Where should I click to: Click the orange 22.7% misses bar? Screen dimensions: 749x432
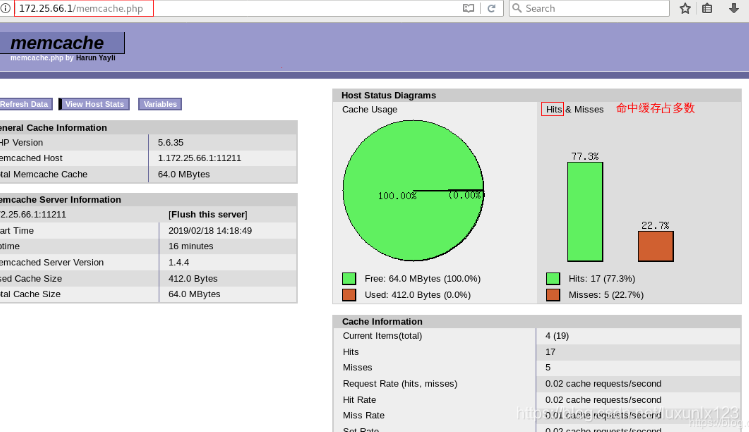(x=656, y=246)
